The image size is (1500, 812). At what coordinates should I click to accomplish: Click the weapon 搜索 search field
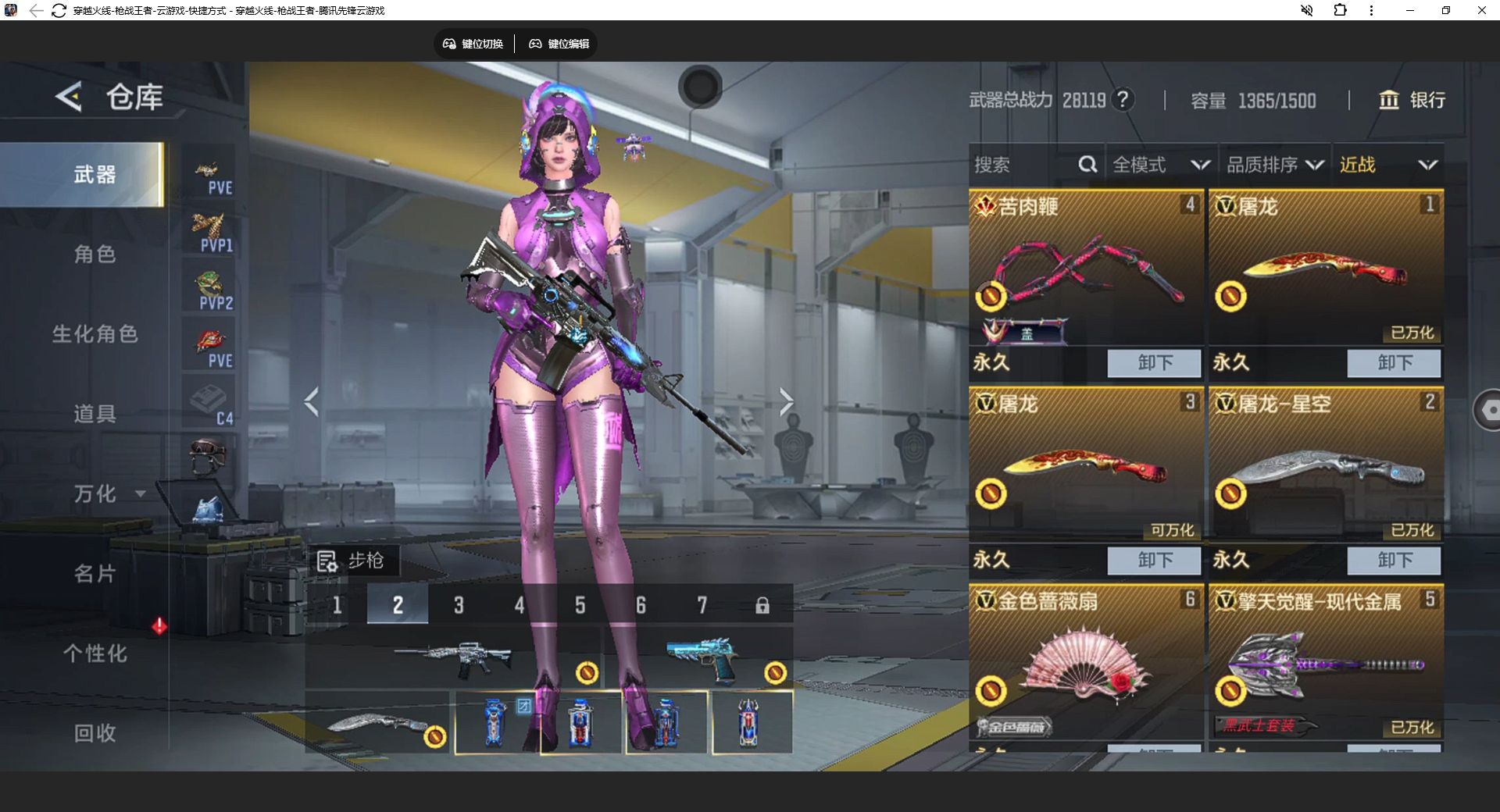tap(1036, 165)
